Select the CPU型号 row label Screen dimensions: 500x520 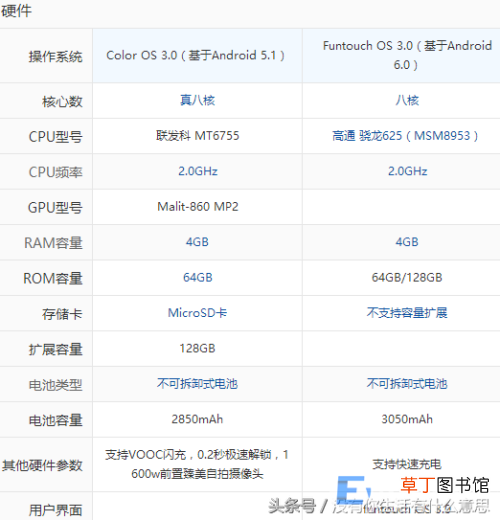[55, 137]
